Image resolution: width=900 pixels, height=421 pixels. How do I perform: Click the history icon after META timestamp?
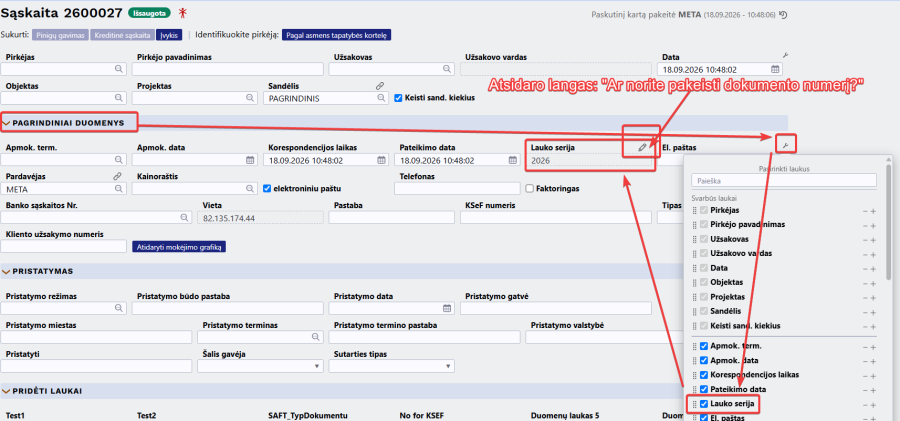783,15
